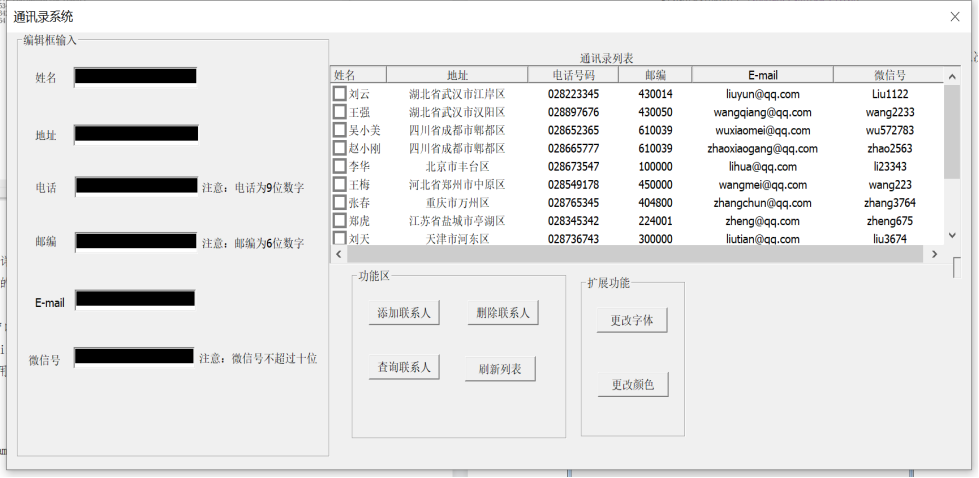The width and height of the screenshot is (979, 478).
Task: Click phone number 028652365
Action: tap(573, 130)
